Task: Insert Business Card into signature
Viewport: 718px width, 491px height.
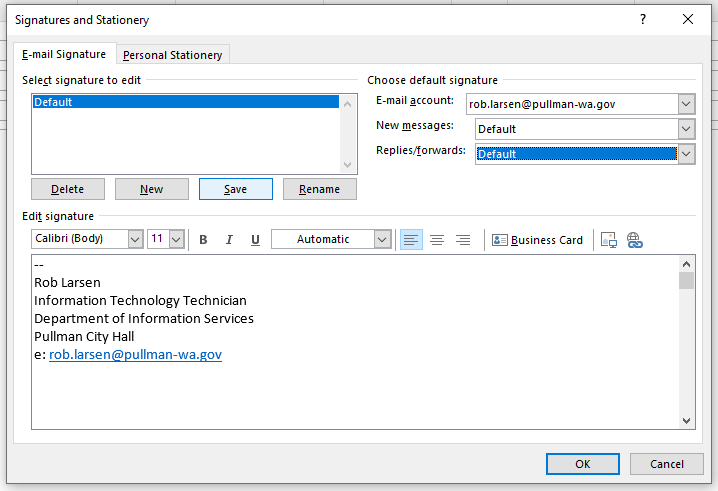Action: click(537, 240)
